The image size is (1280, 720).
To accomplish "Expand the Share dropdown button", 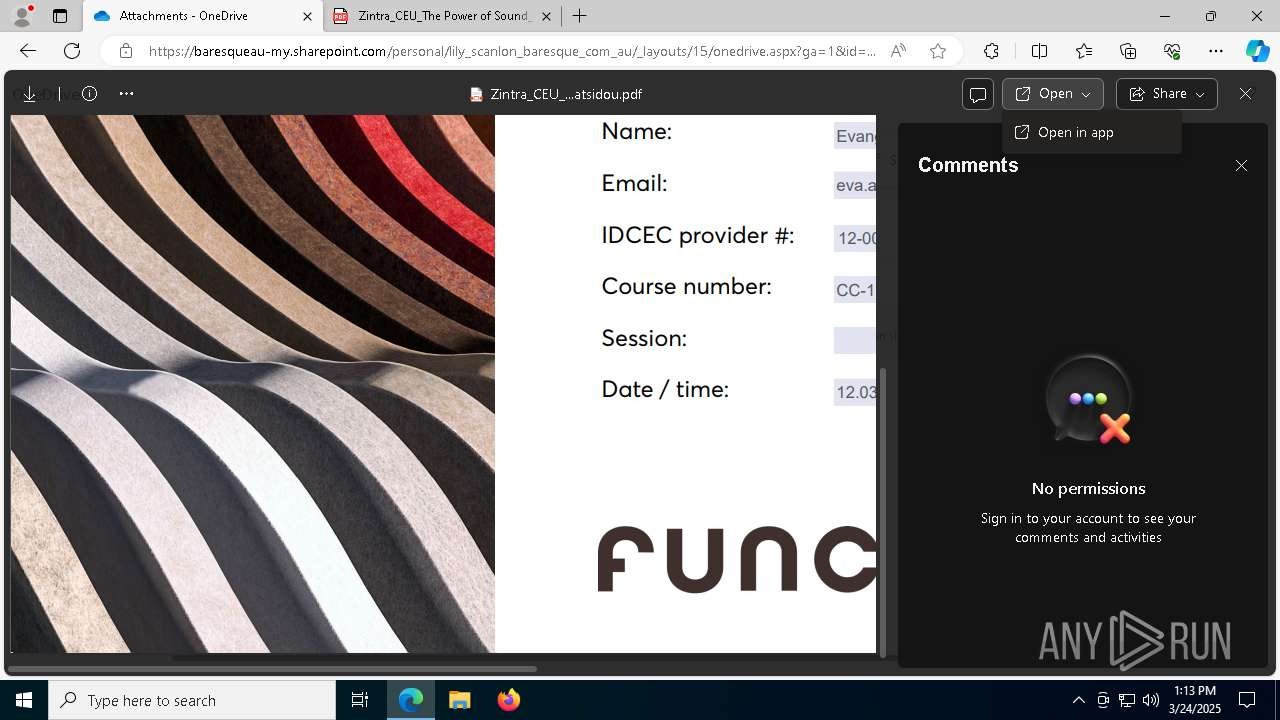I will [1167, 94].
